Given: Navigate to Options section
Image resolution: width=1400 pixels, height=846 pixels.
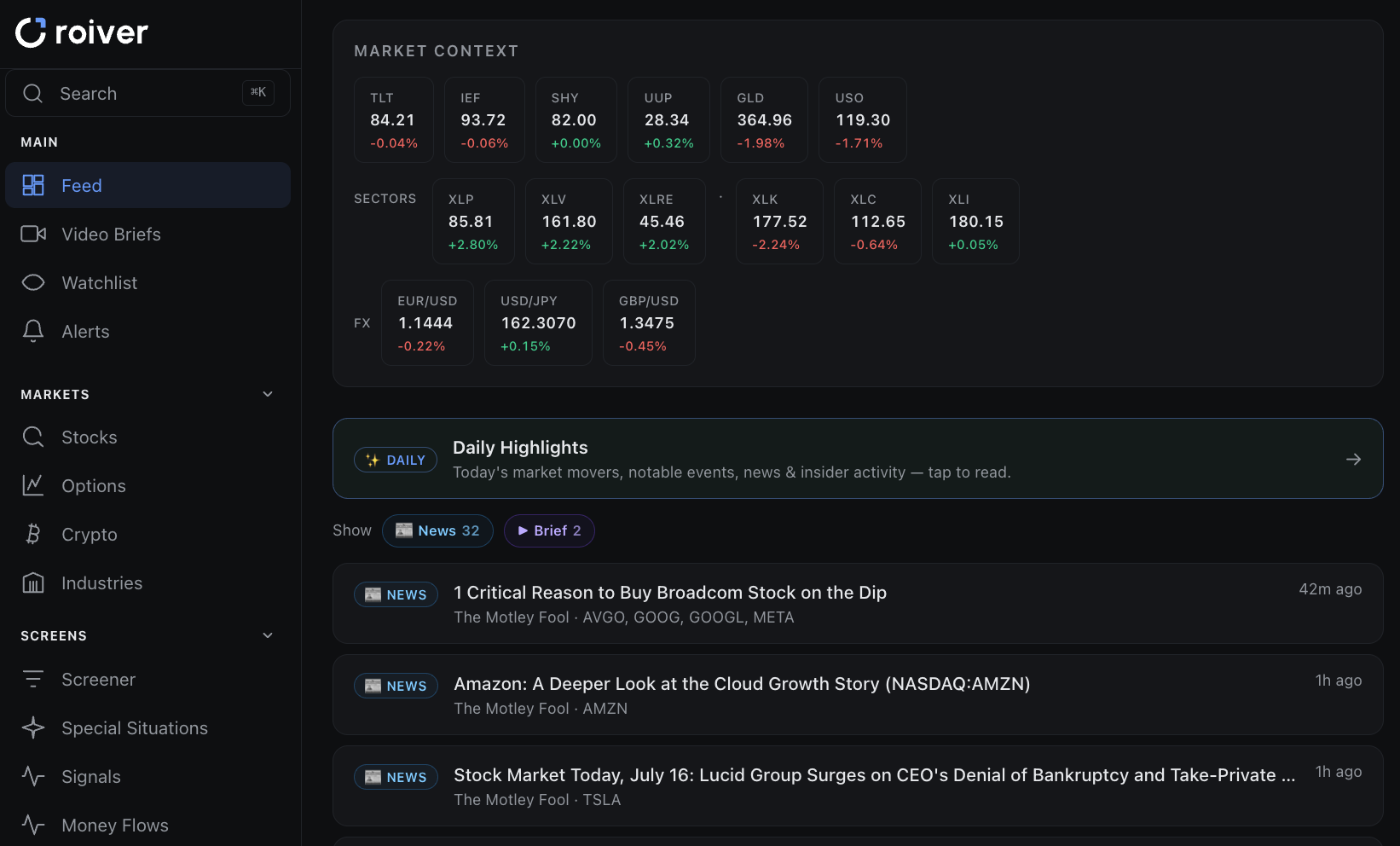Looking at the screenshot, I should click(x=148, y=485).
